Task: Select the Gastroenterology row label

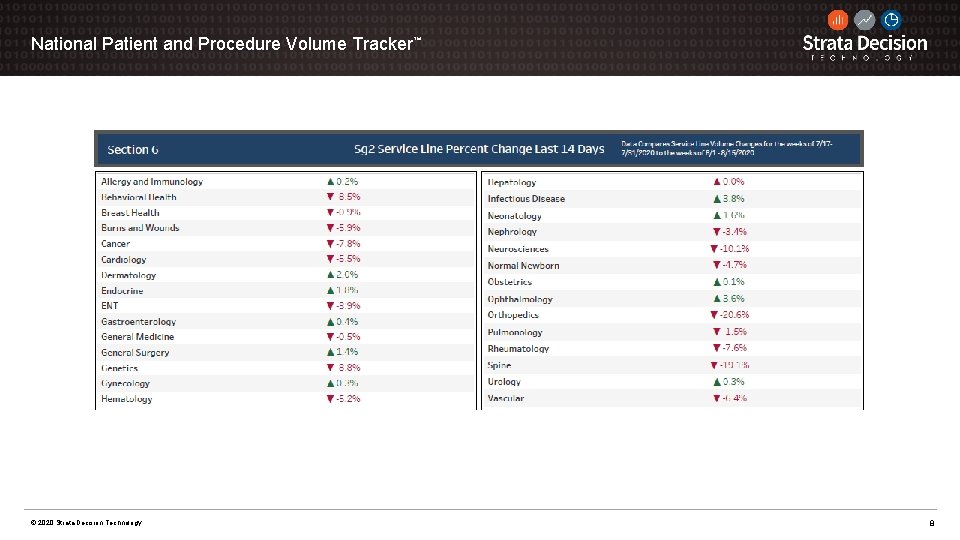Action: [138, 321]
